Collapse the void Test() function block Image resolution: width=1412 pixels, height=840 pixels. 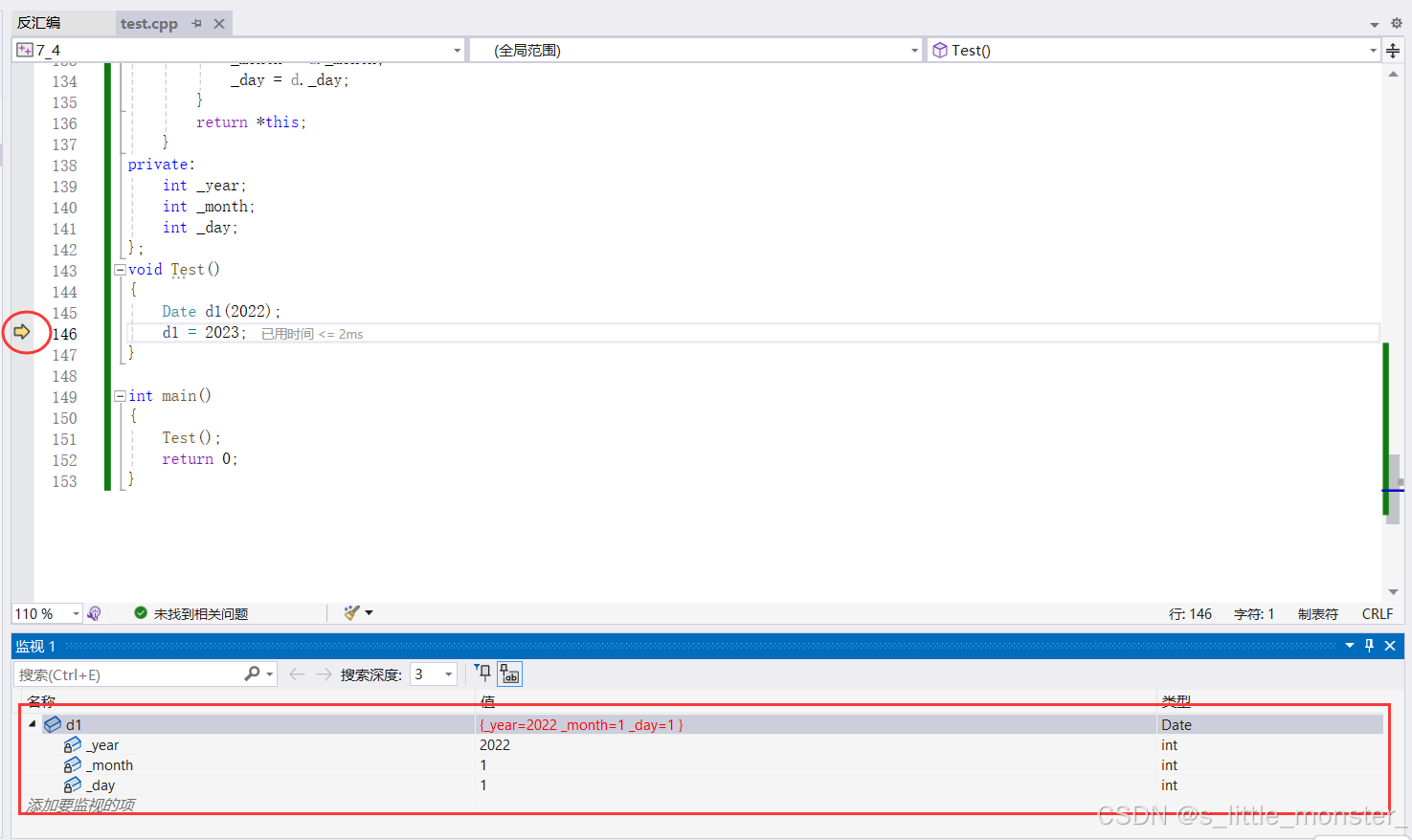(121, 270)
